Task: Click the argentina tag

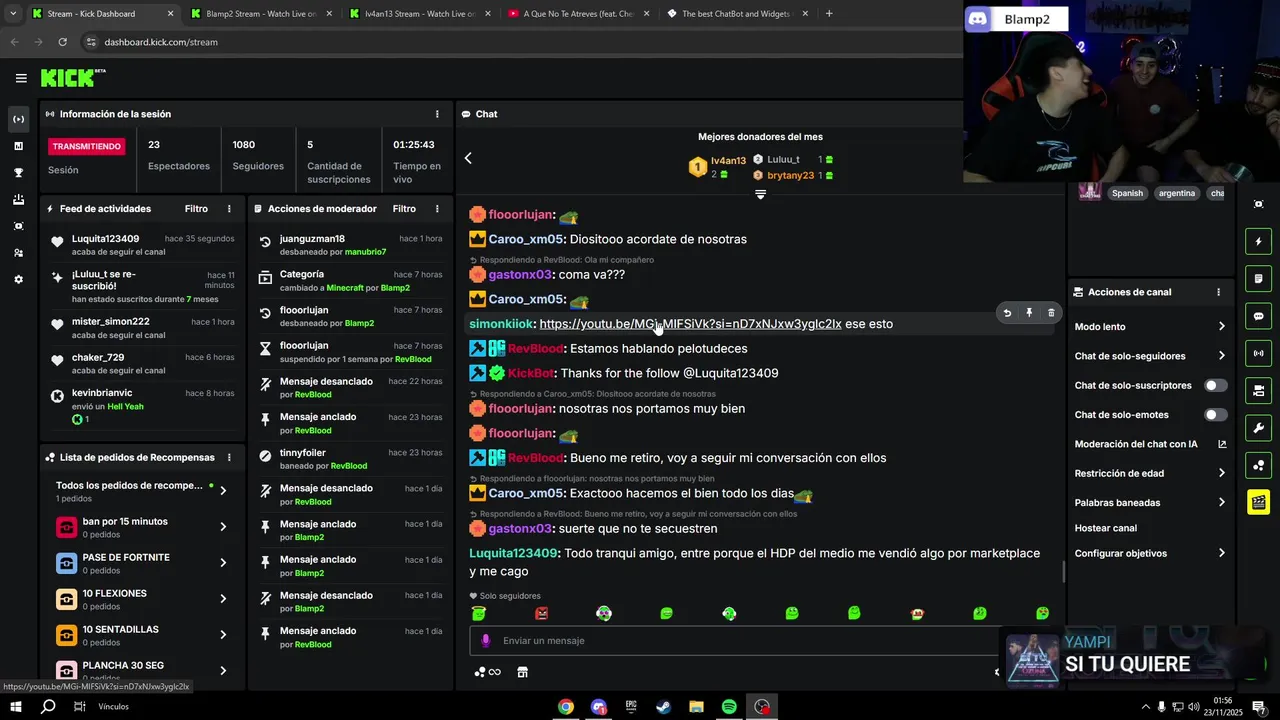Action: (1177, 193)
